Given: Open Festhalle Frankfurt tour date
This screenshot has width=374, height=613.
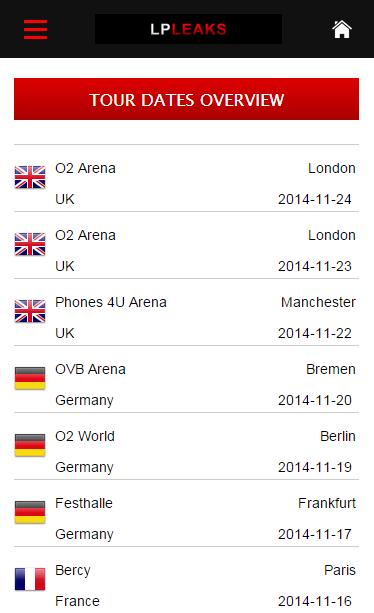Looking at the screenshot, I should [186, 513].
